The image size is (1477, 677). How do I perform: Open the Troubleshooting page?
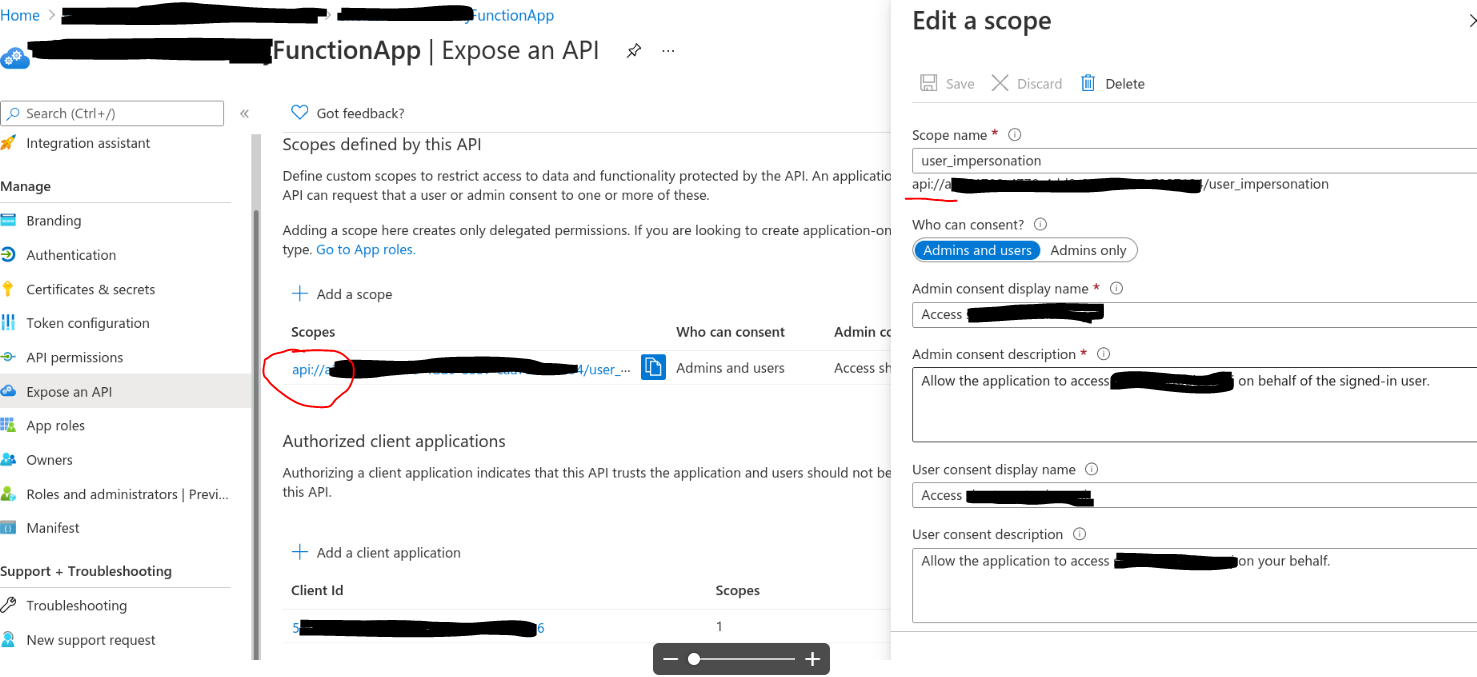point(77,606)
